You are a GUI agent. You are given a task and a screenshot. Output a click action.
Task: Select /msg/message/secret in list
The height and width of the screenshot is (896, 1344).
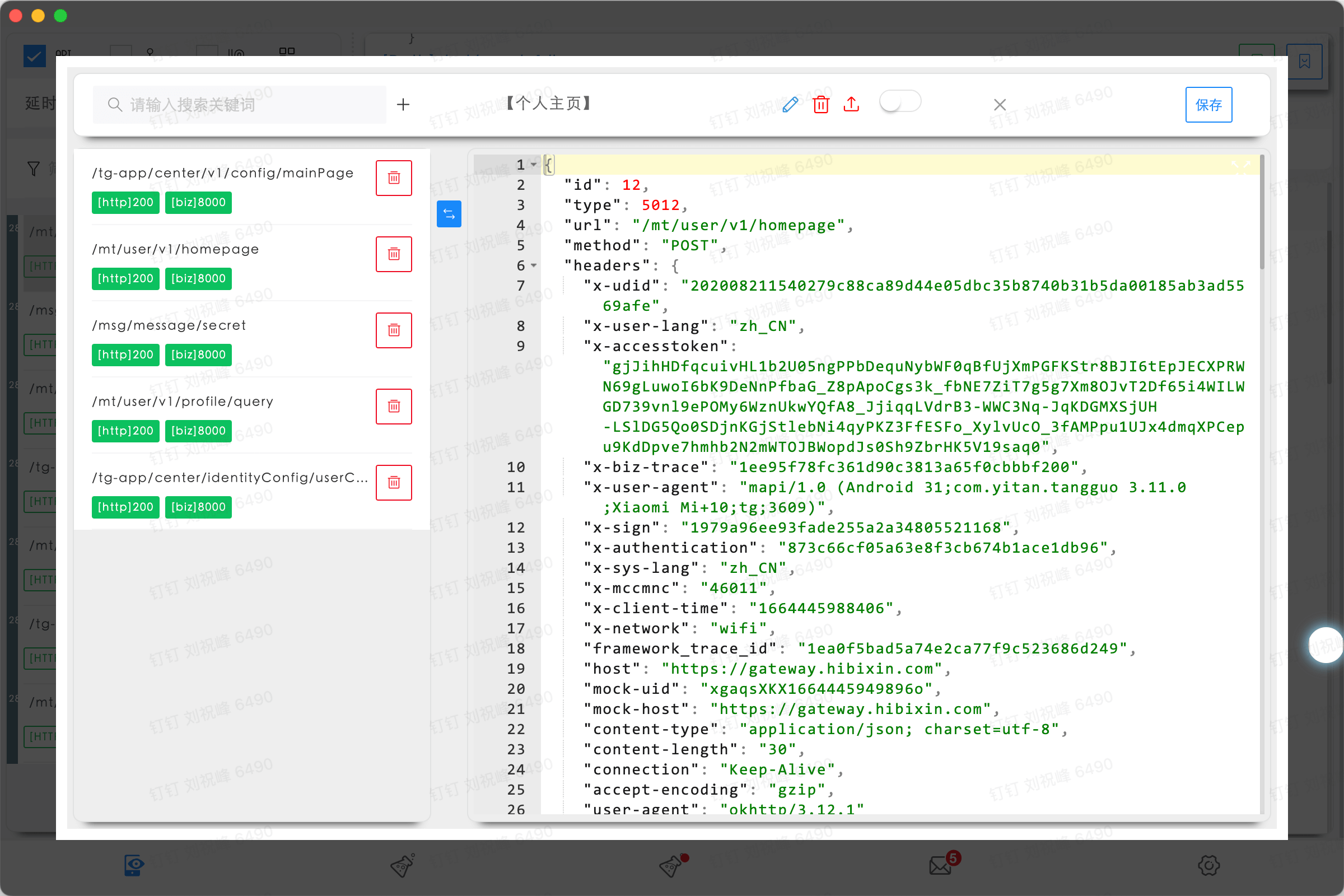click(169, 325)
